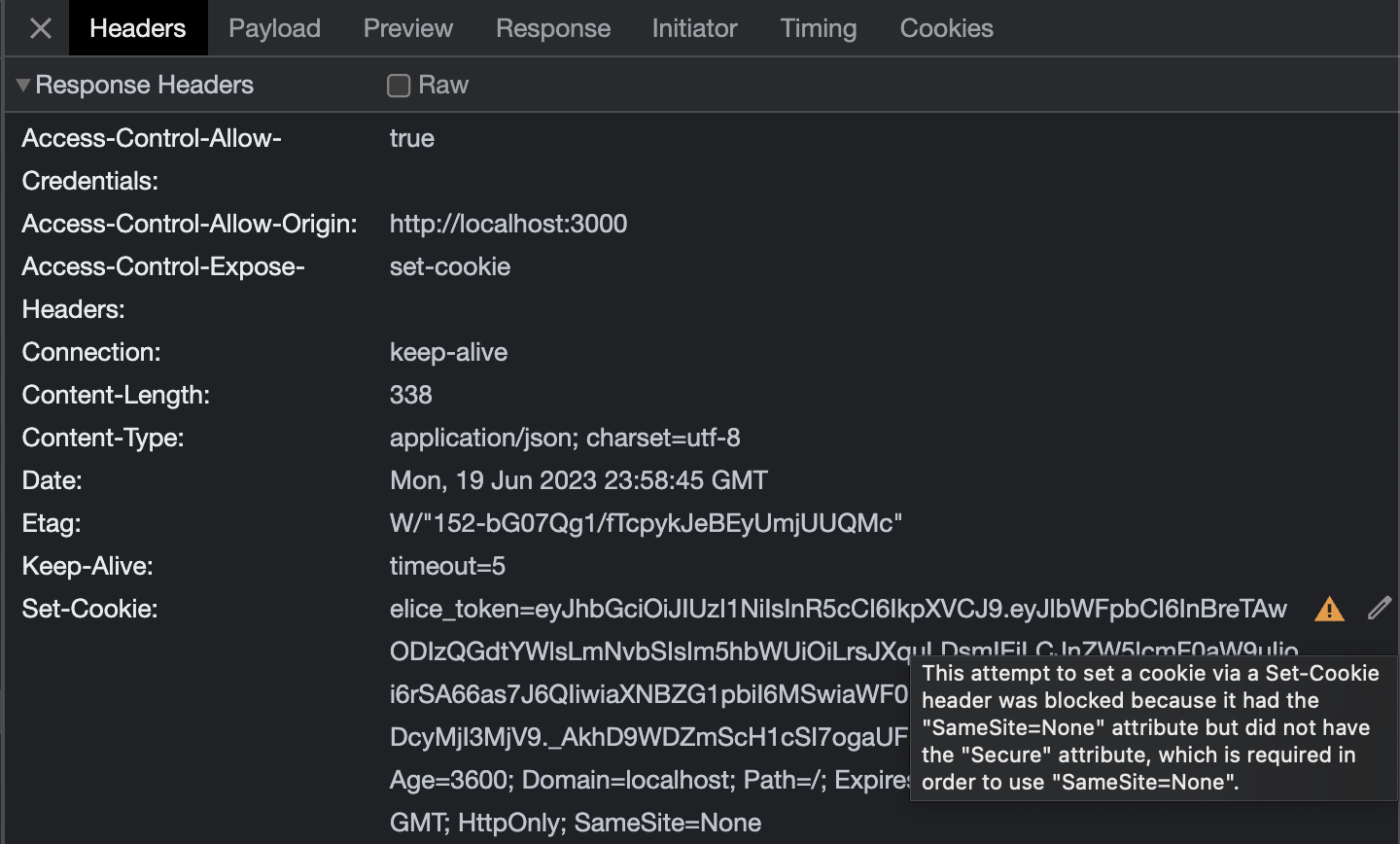The height and width of the screenshot is (844, 1400).
Task: Click the Keep-Alive value timeout=5
Action: tap(447, 566)
